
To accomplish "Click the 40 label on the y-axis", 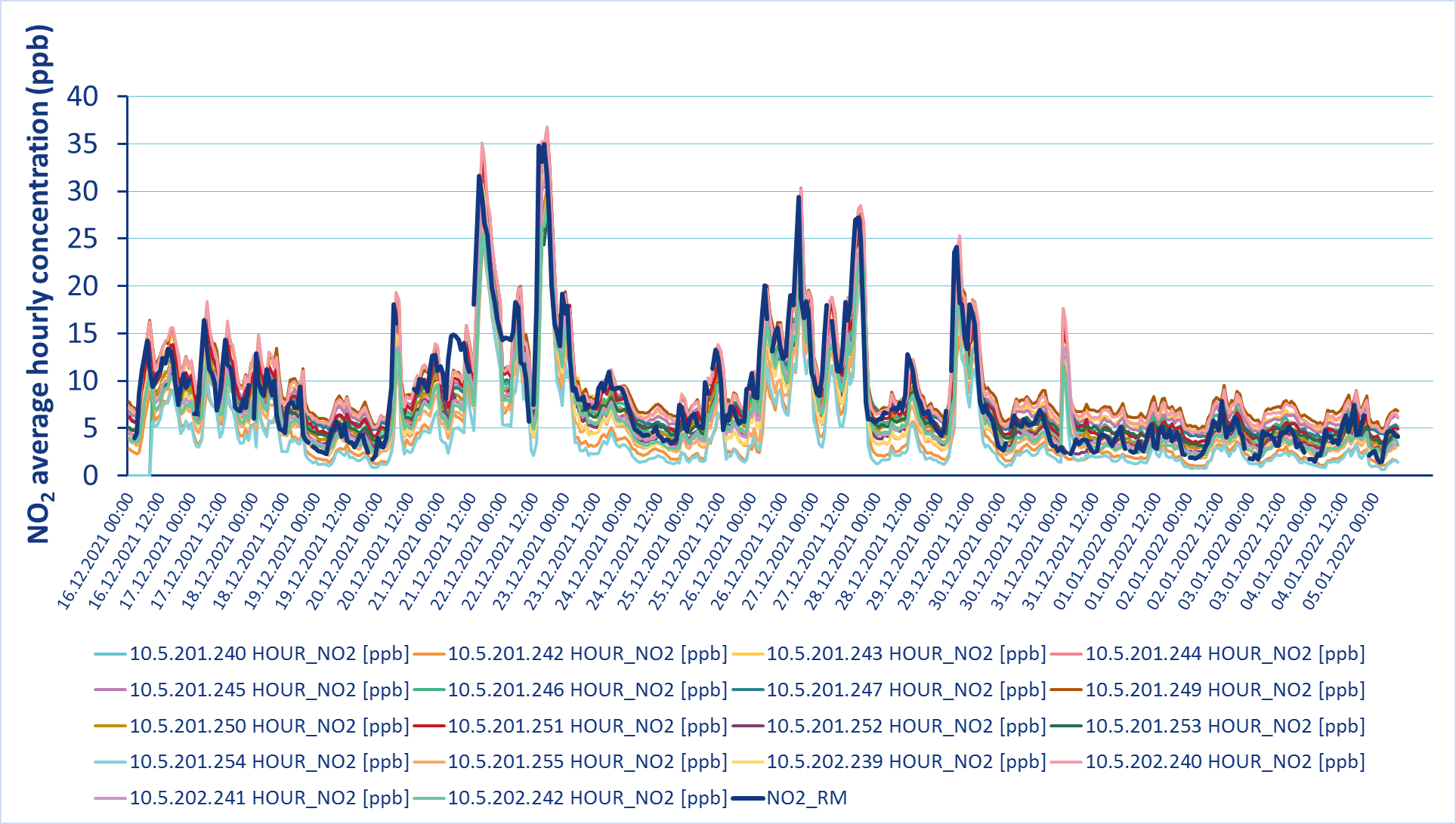I will coord(82,97).
